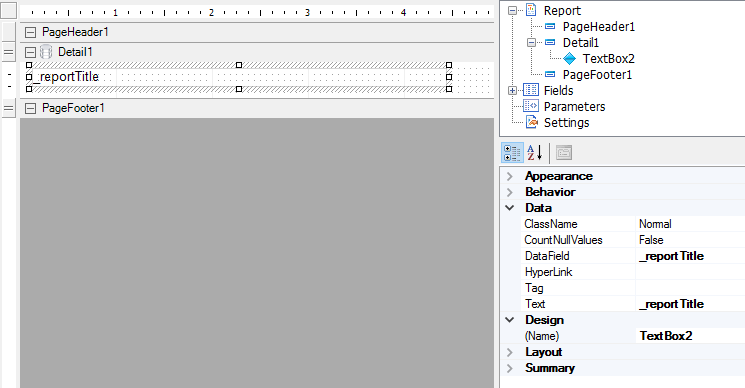Switch property grid to Categorized view

[512, 153]
